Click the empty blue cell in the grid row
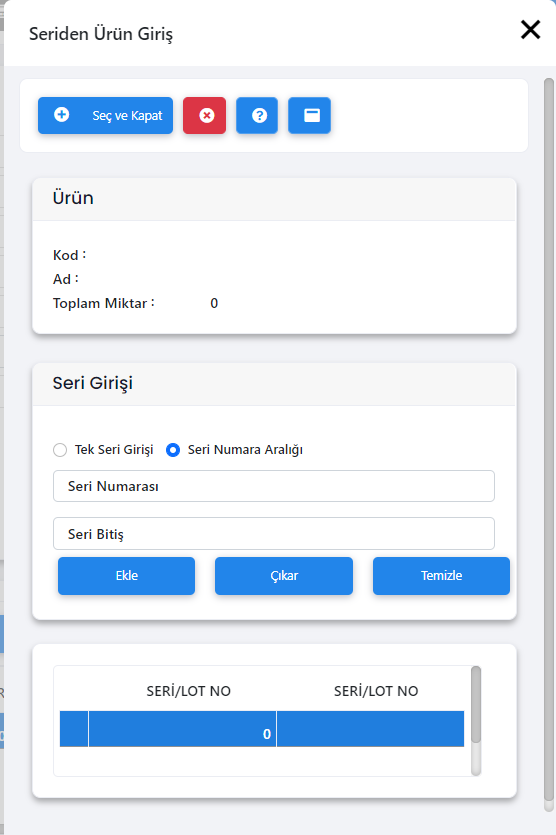The width and height of the screenshot is (556, 835). 371,729
